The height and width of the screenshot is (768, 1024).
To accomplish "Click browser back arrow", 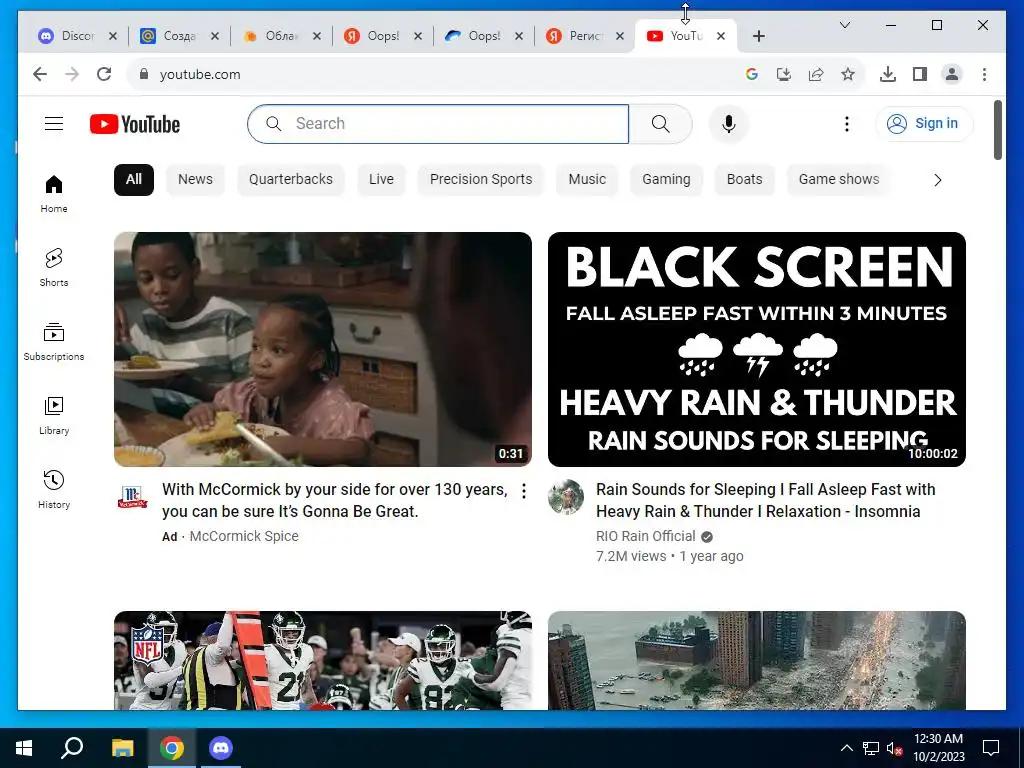I will point(40,74).
